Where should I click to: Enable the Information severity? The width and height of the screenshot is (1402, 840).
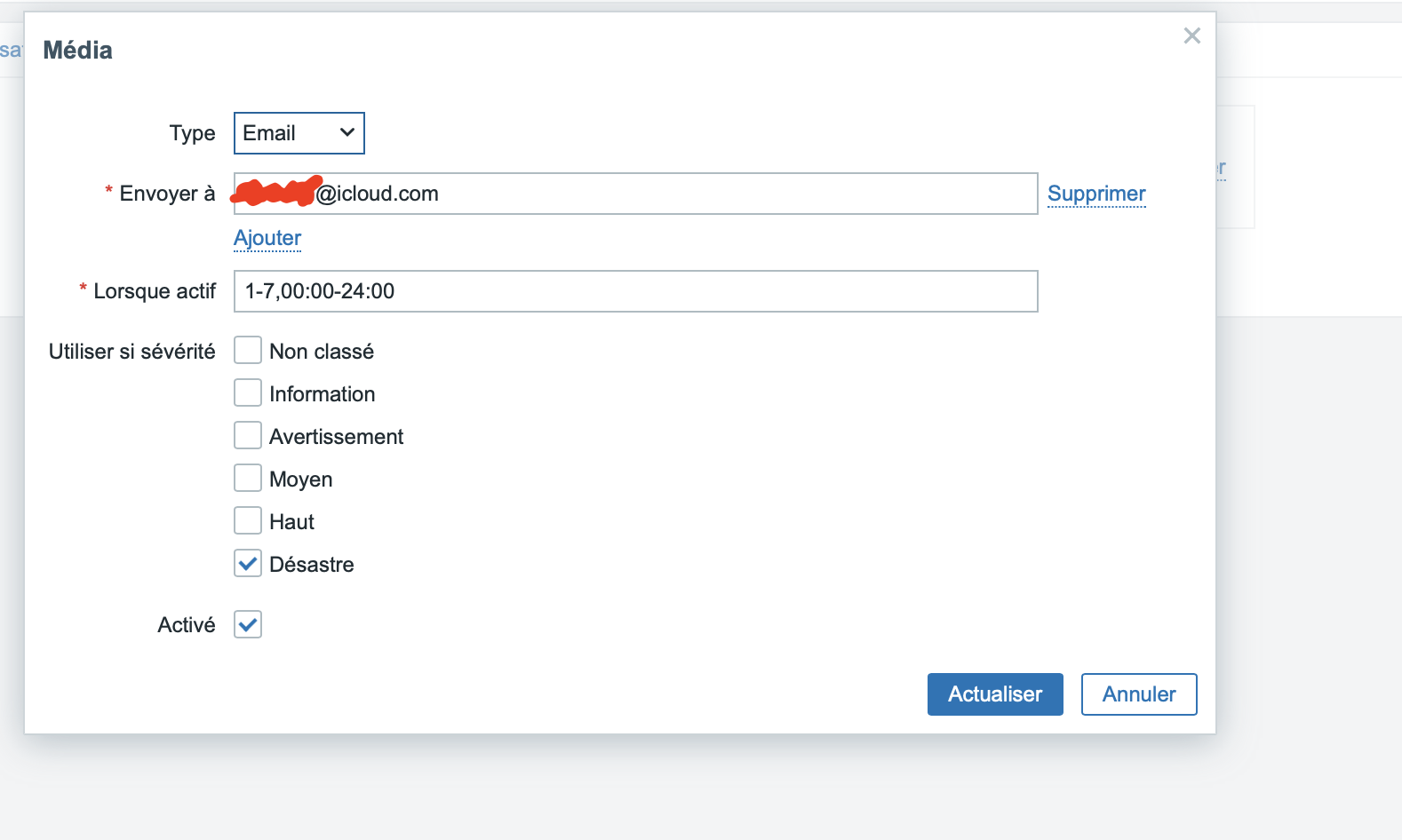point(247,392)
